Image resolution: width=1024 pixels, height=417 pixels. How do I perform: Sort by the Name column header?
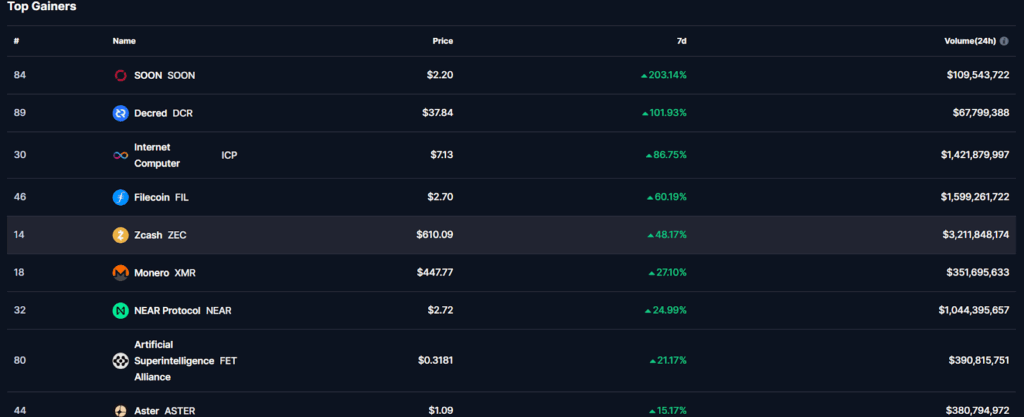(x=124, y=41)
